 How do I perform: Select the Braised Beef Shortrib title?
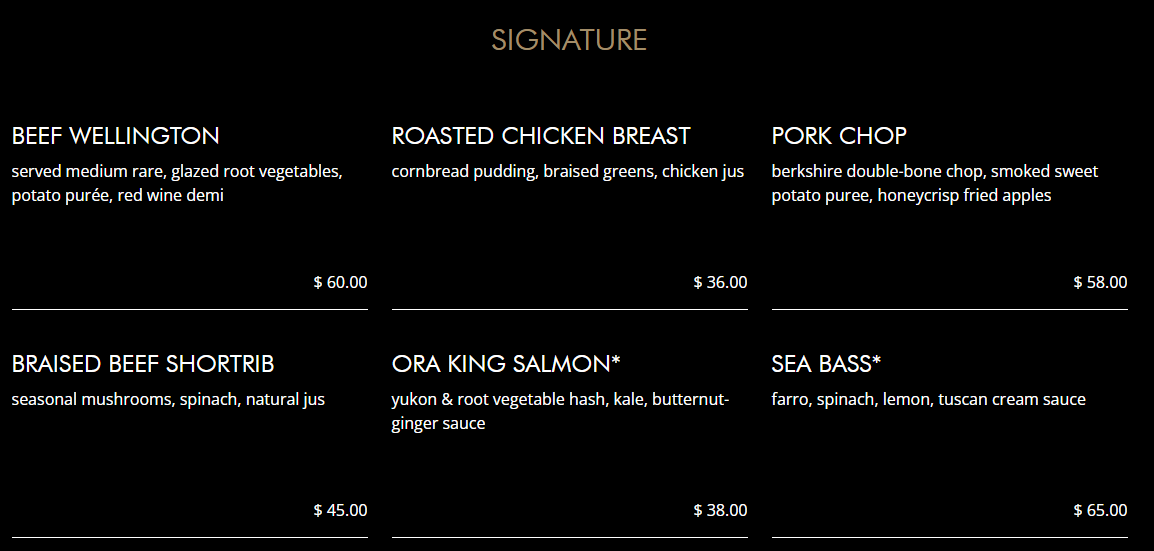coord(143,364)
